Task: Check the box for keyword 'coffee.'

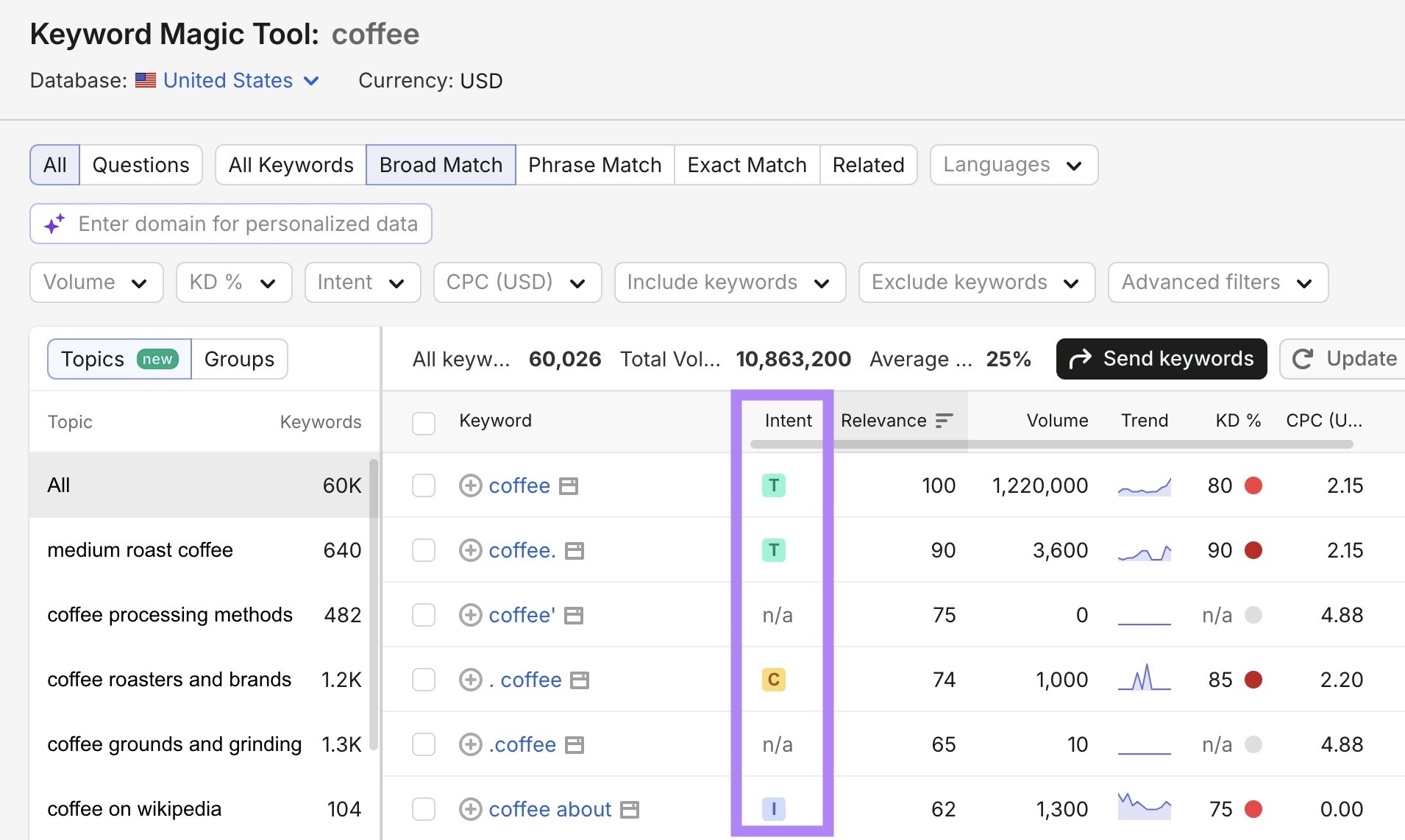Action: click(x=424, y=550)
